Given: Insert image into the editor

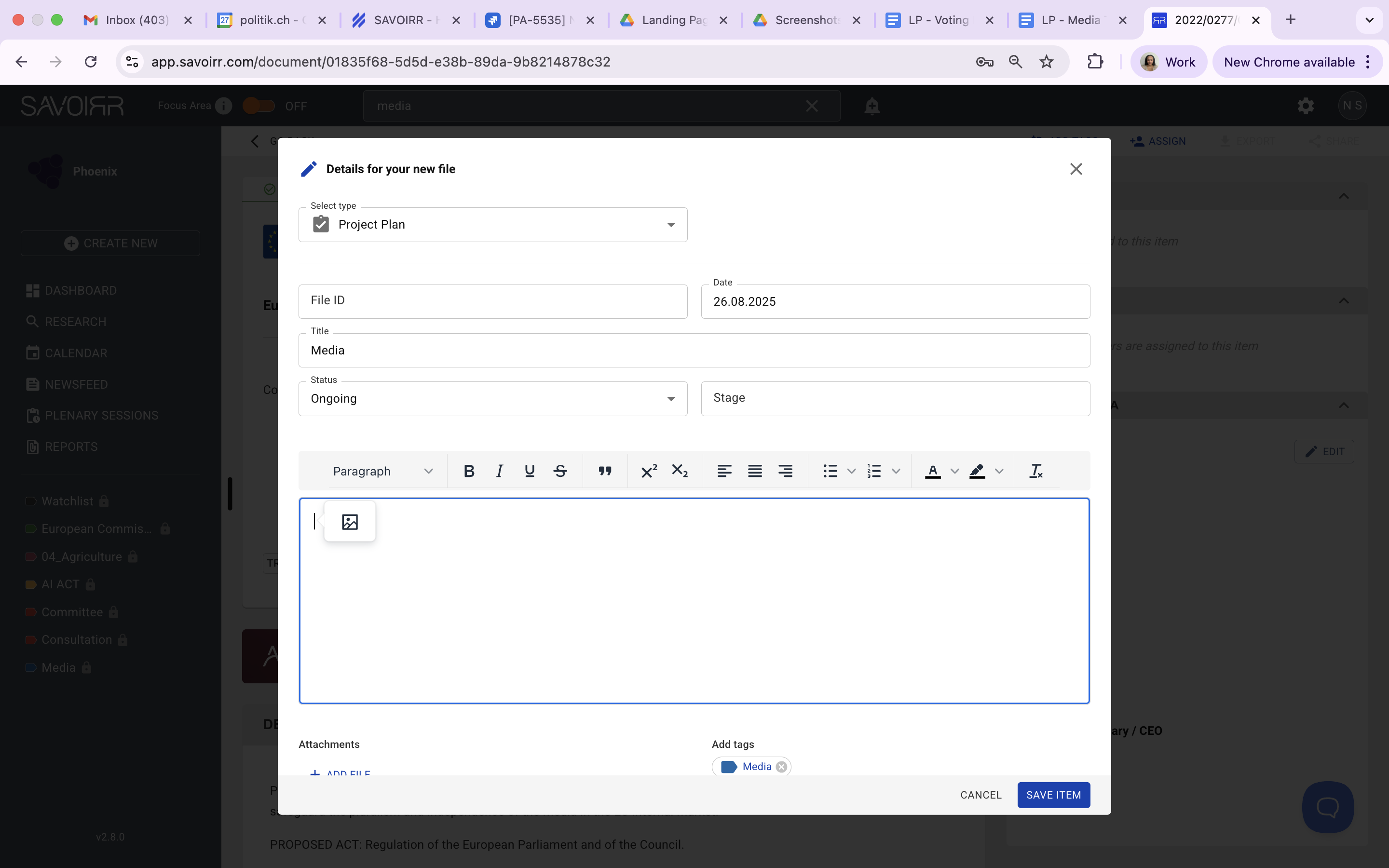Looking at the screenshot, I should (x=350, y=521).
